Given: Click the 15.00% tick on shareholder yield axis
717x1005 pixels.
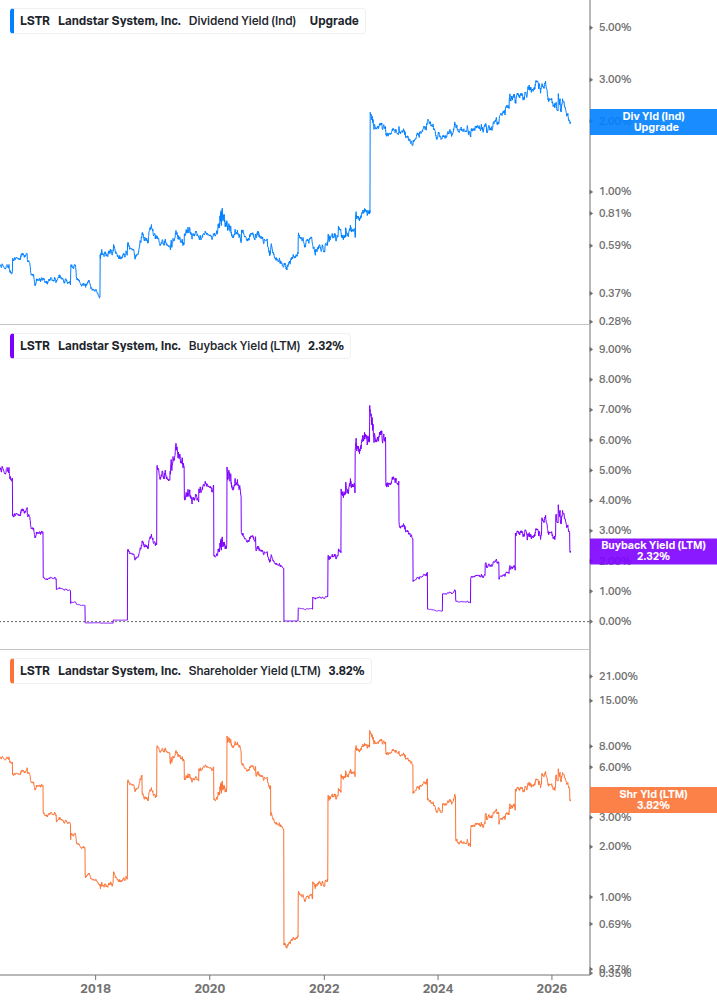Looking at the screenshot, I should [618, 701].
